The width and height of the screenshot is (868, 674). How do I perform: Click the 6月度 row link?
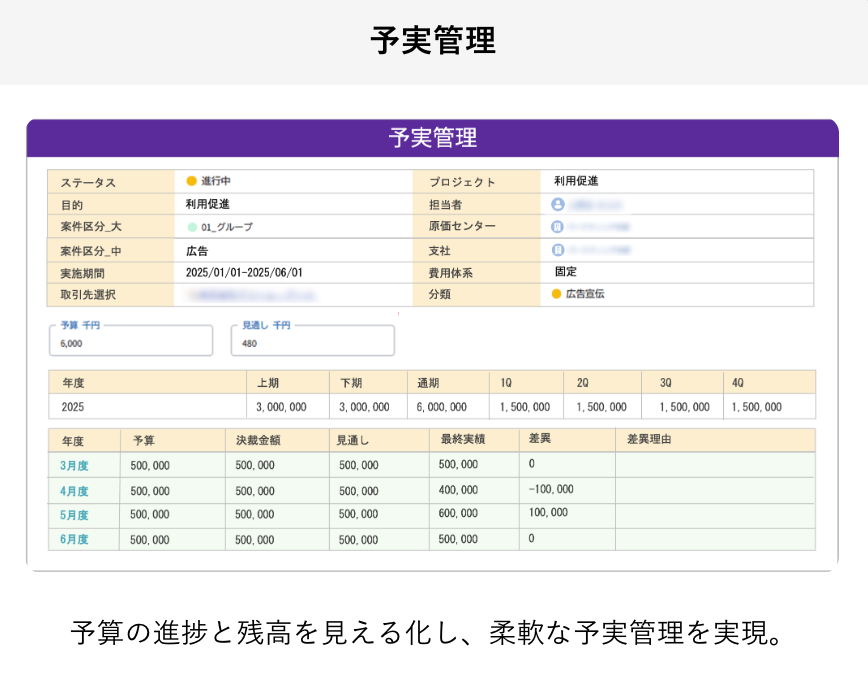point(72,540)
